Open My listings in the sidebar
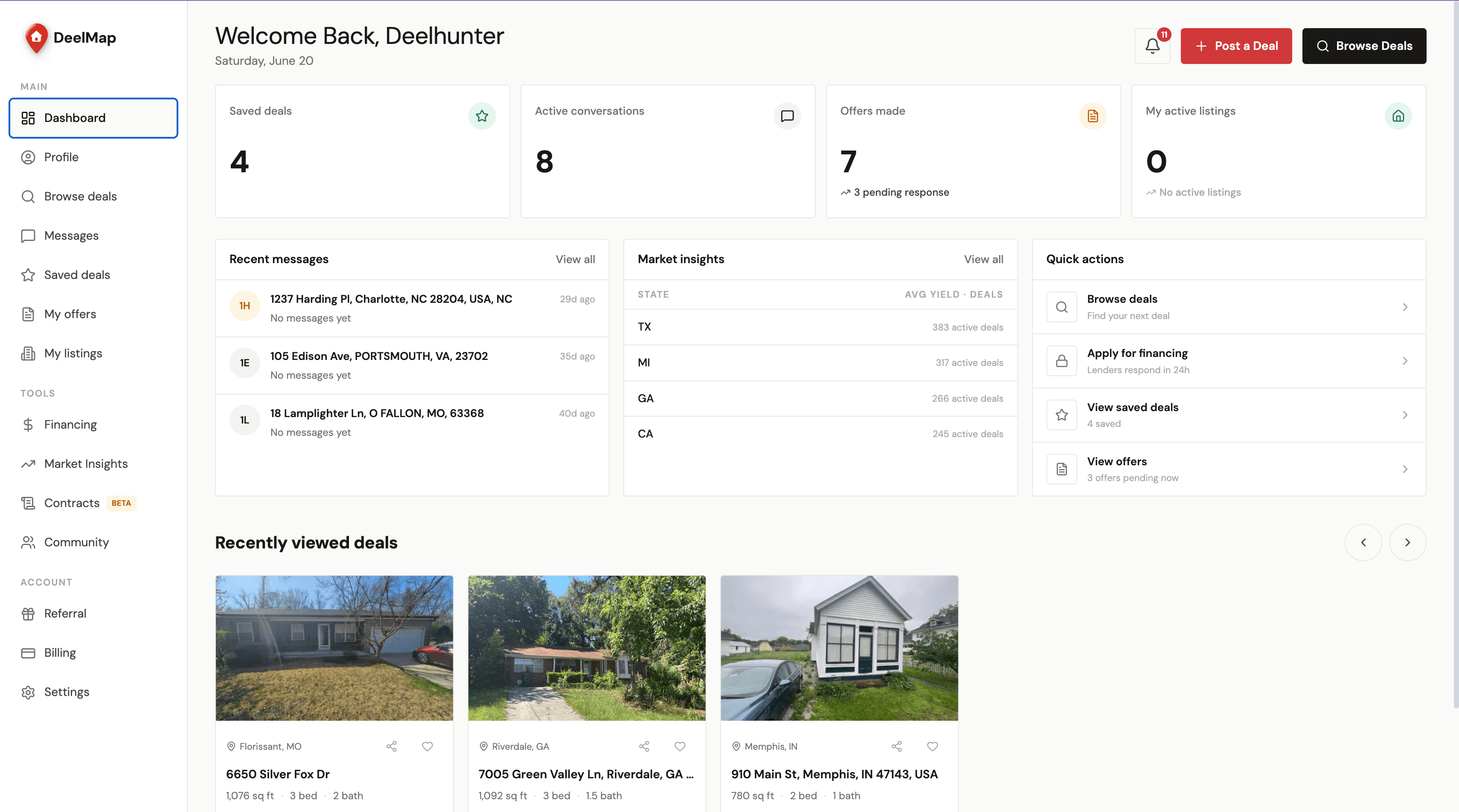The width and height of the screenshot is (1459, 812). click(93, 354)
